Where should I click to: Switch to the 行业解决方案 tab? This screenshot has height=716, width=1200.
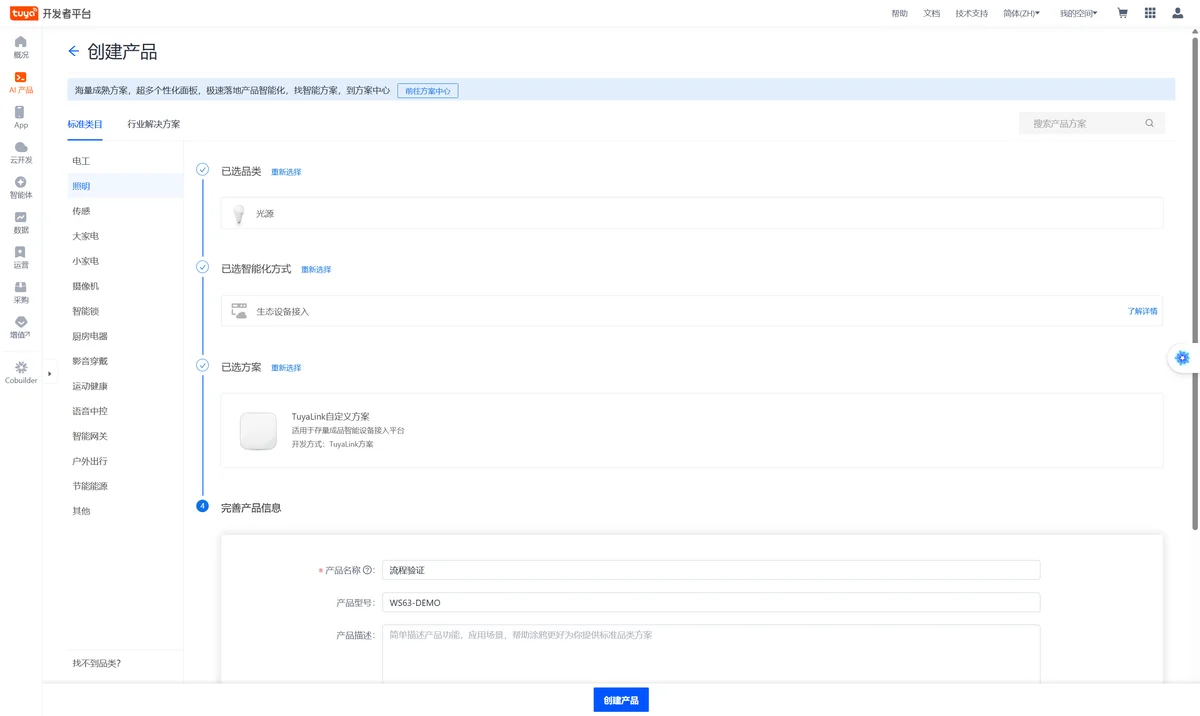point(154,124)
